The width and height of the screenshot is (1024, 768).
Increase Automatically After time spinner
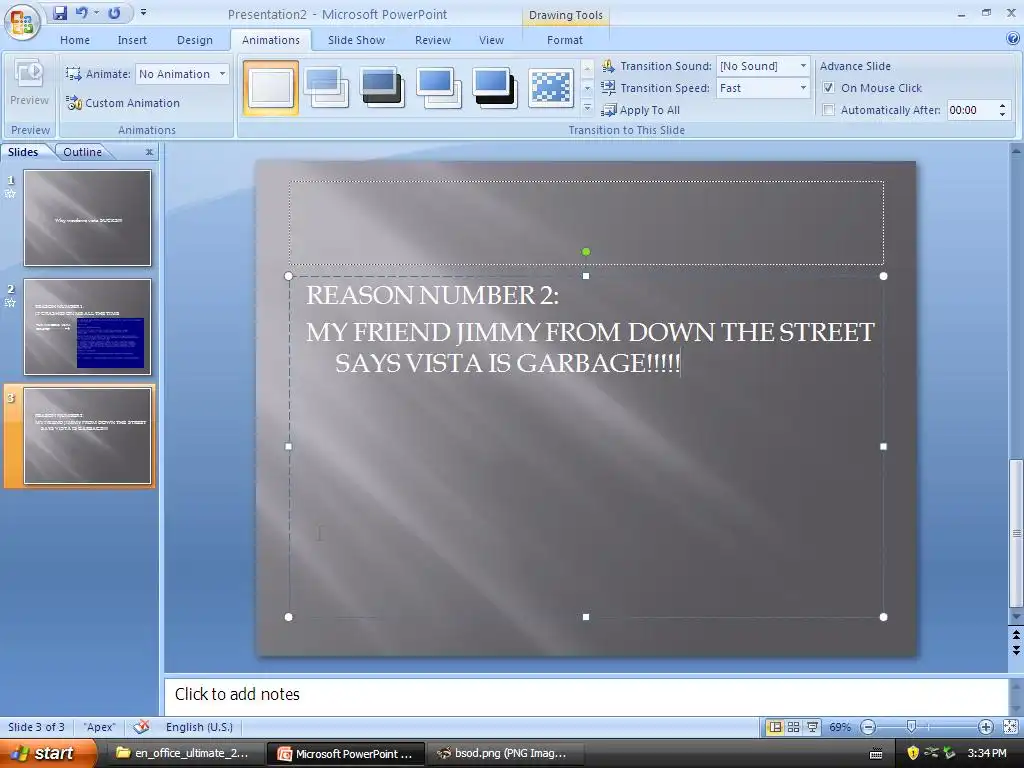1002,105
